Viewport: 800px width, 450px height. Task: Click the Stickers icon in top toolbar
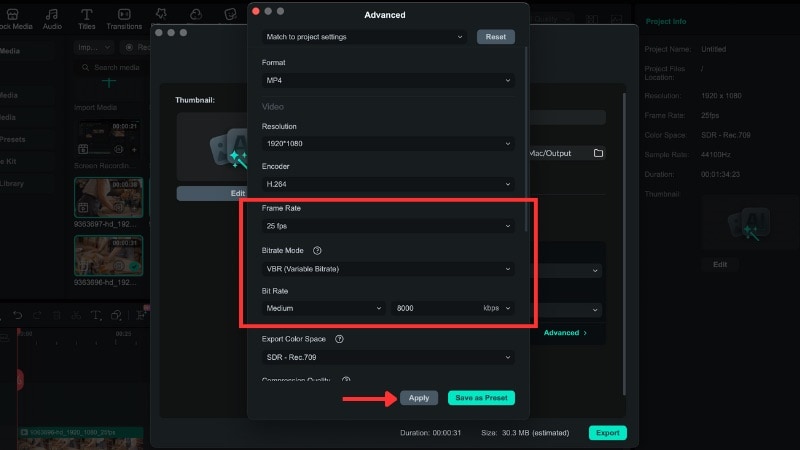[230, 14]
